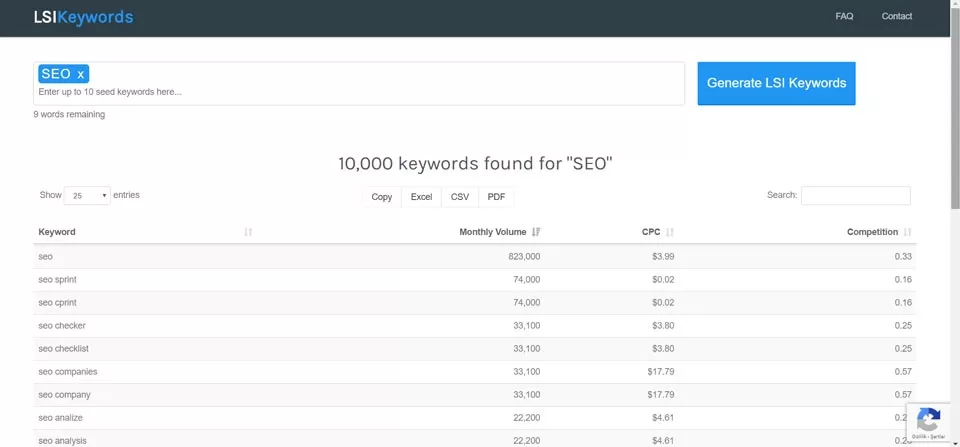Select the 'seo companies' keyword cell
Image resolution: width=960 pixels, height=447 pixels.
pyautogui.click(x=67, y=372)
